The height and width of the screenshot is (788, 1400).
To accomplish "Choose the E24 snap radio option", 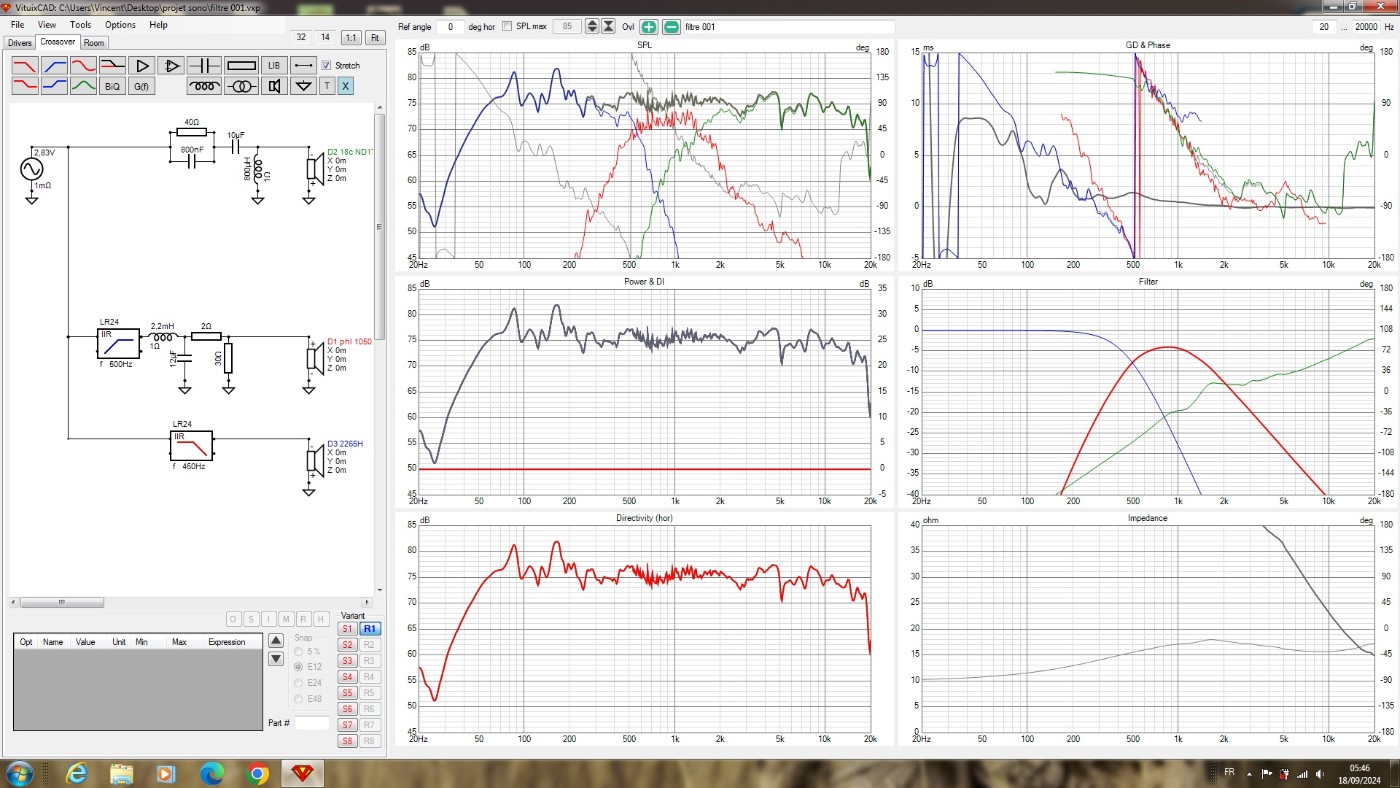I will point(298,683).
